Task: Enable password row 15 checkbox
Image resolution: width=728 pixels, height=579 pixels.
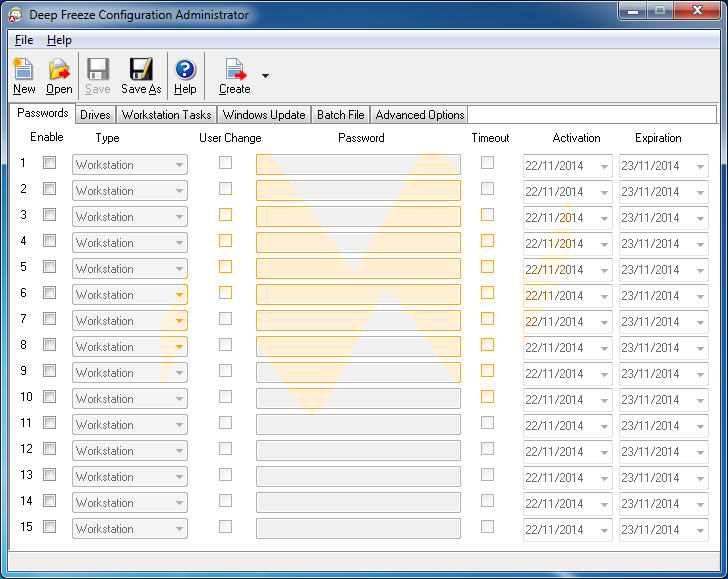Action: [49, 527]
